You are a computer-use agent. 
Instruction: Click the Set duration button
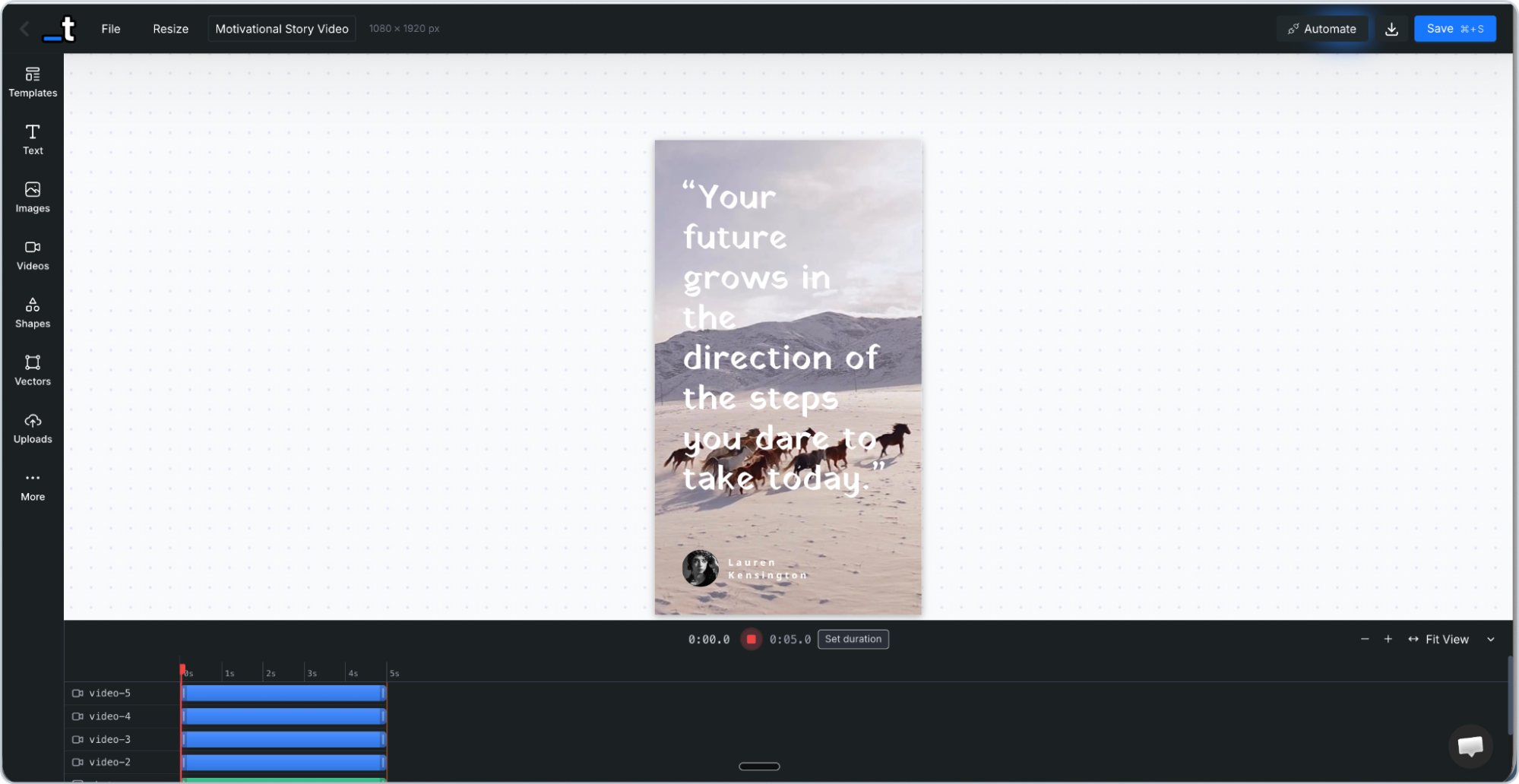tap(853, 639)
